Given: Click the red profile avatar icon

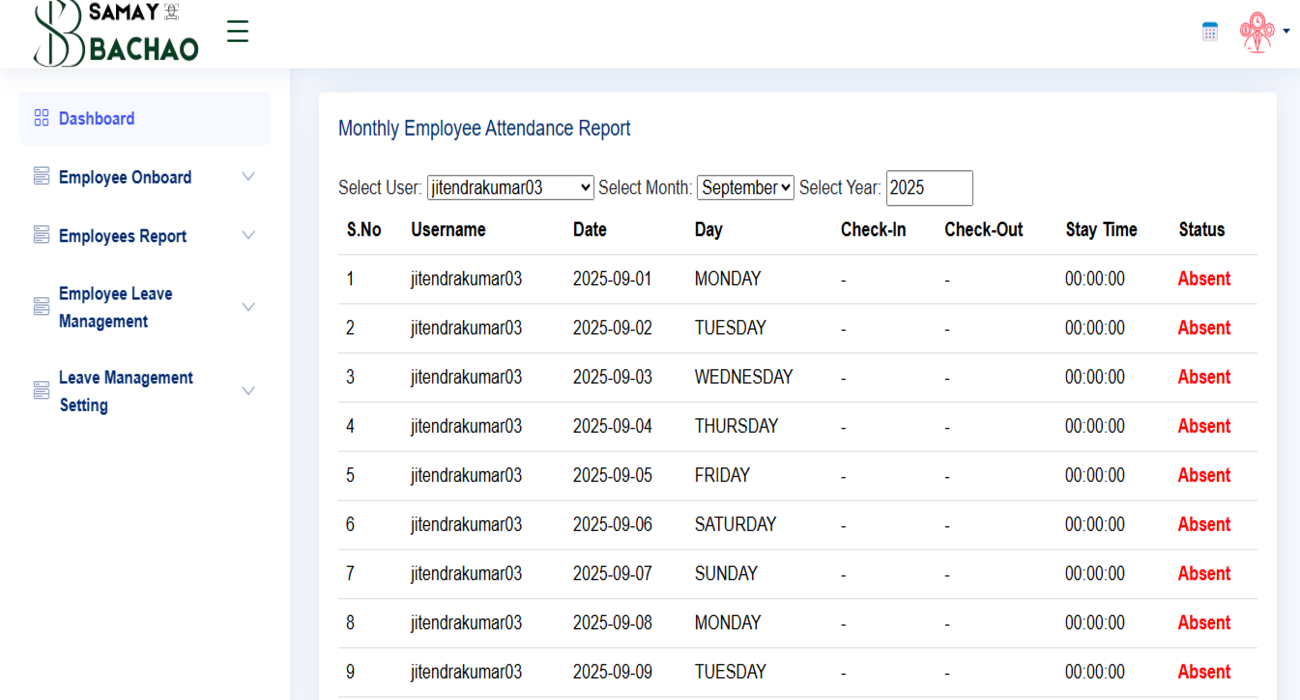Looking at the screenshot, I should [1256, 31].
